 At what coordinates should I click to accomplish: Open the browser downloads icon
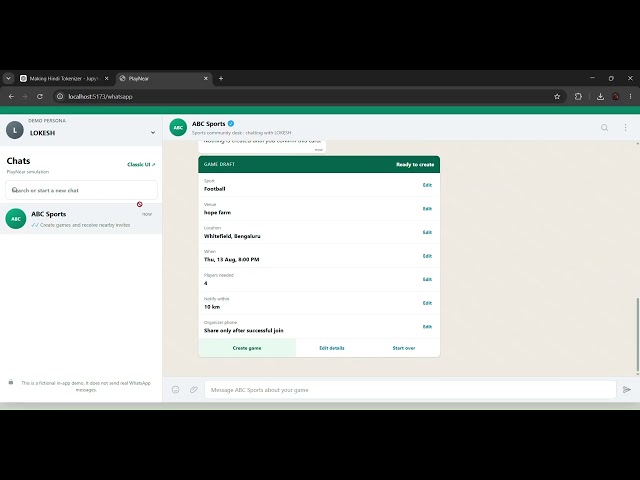[x=600, y=97]
